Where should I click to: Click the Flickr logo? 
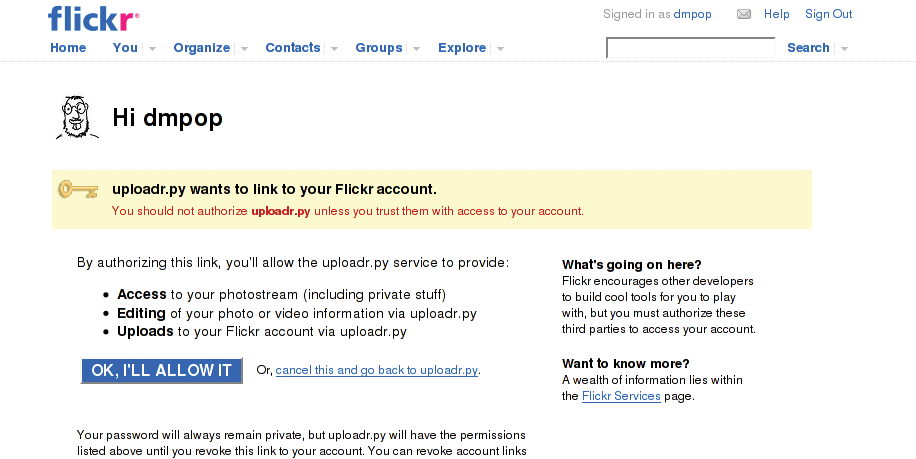pos(93,18)
